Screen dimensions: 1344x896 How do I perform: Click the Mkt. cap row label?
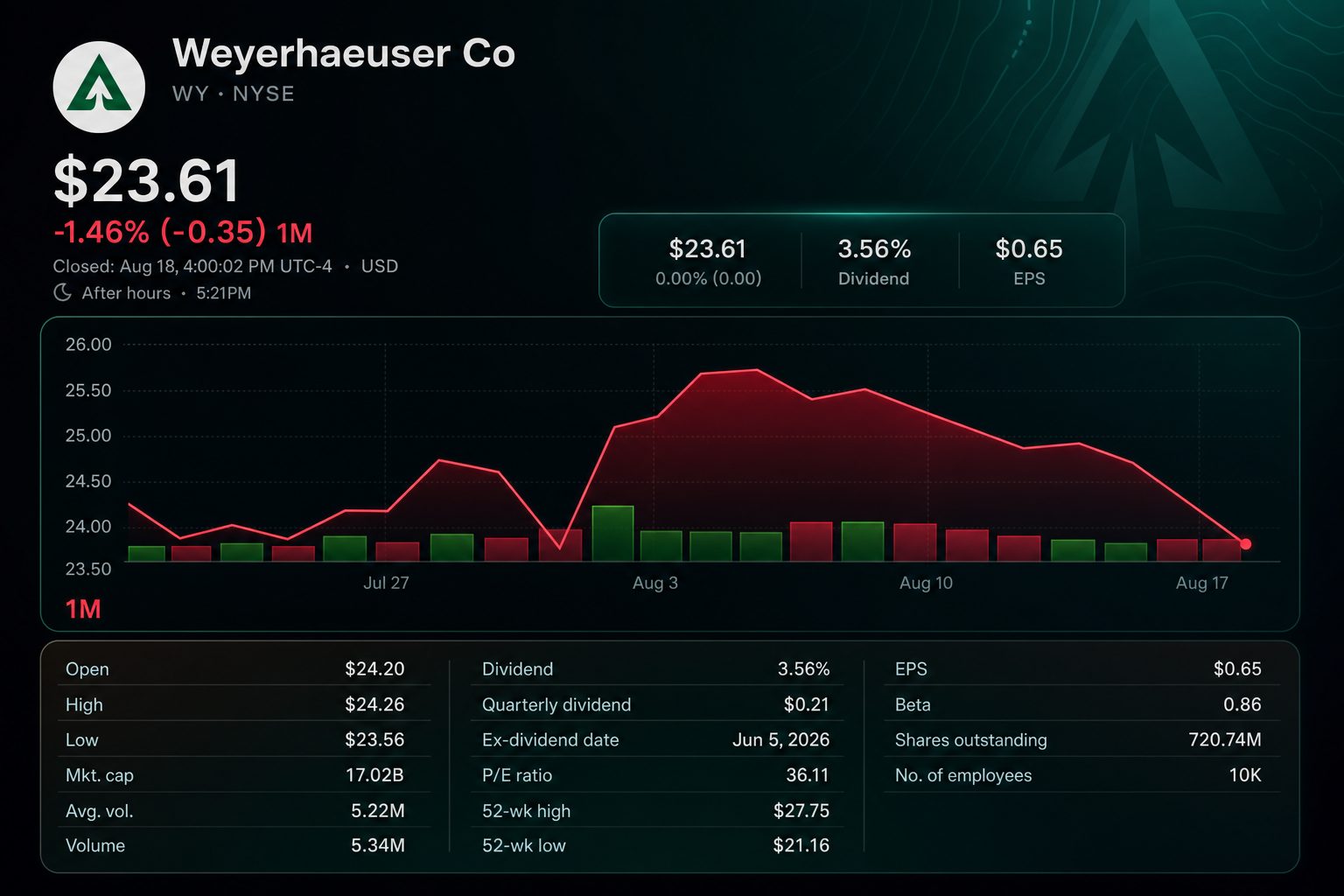[100, 776]
